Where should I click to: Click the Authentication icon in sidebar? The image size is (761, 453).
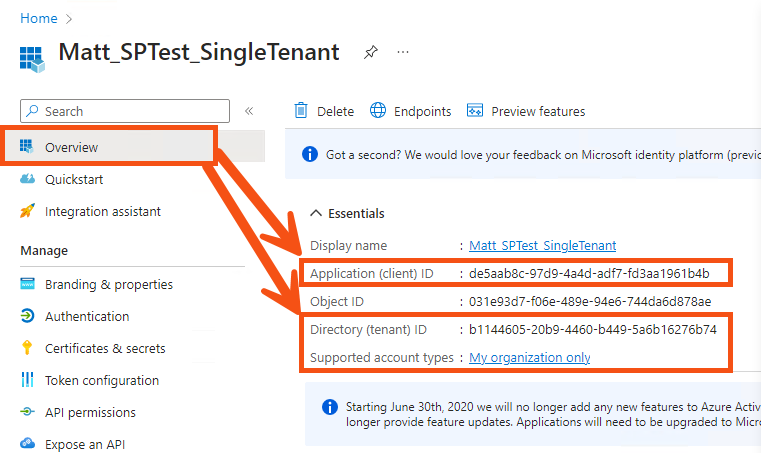[x=27, y=317]
